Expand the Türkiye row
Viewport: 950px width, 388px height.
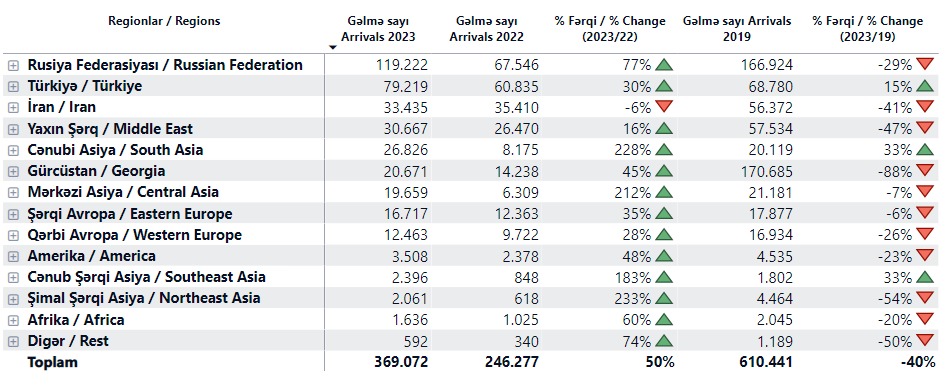click(x=13, y=87)
